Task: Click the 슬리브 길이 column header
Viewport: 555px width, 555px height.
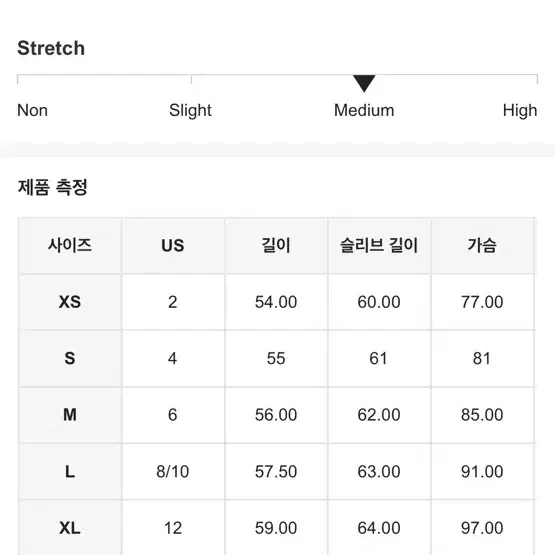Action: [379, 246]
